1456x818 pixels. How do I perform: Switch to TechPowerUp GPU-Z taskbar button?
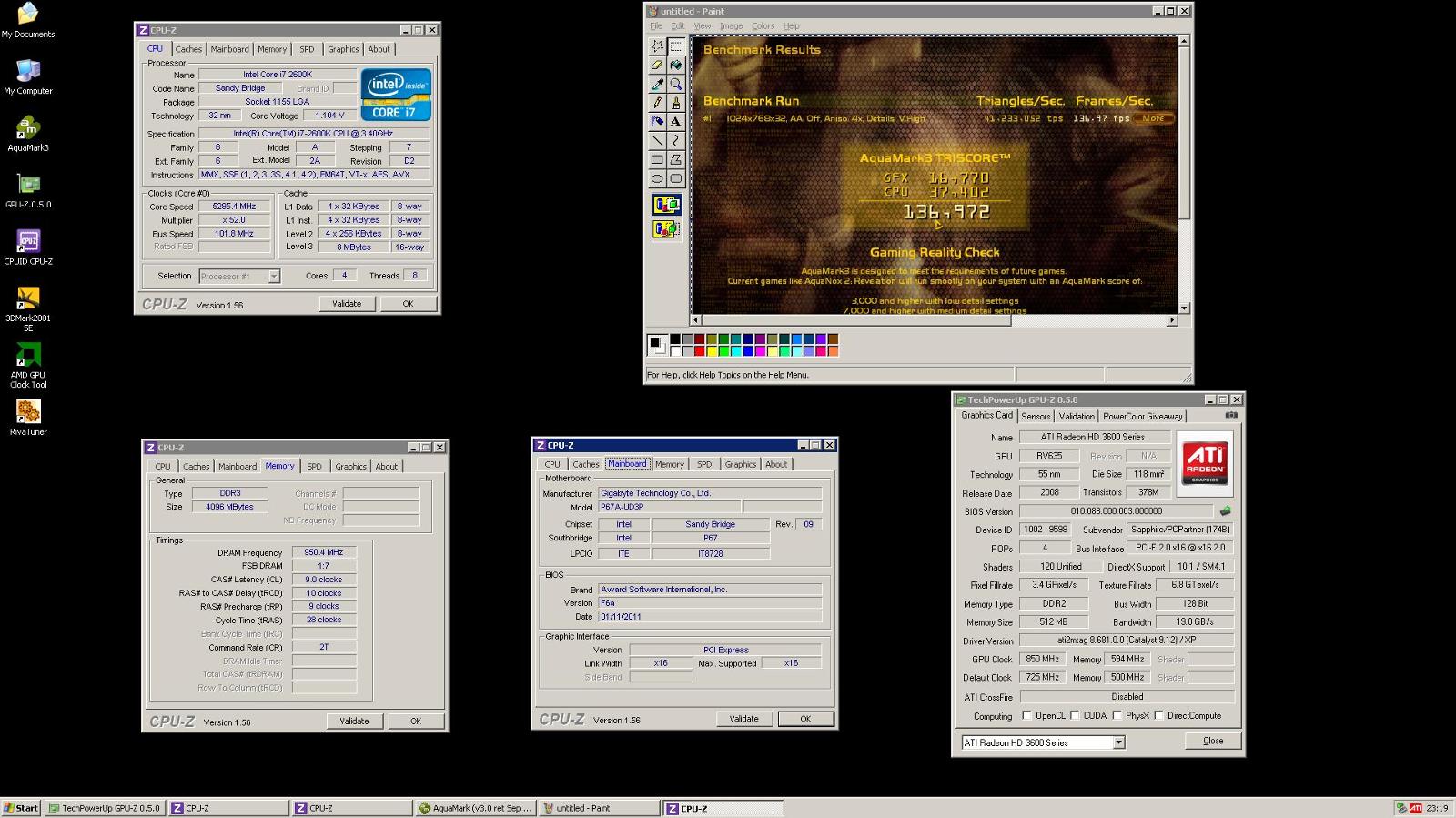[105, 808]
